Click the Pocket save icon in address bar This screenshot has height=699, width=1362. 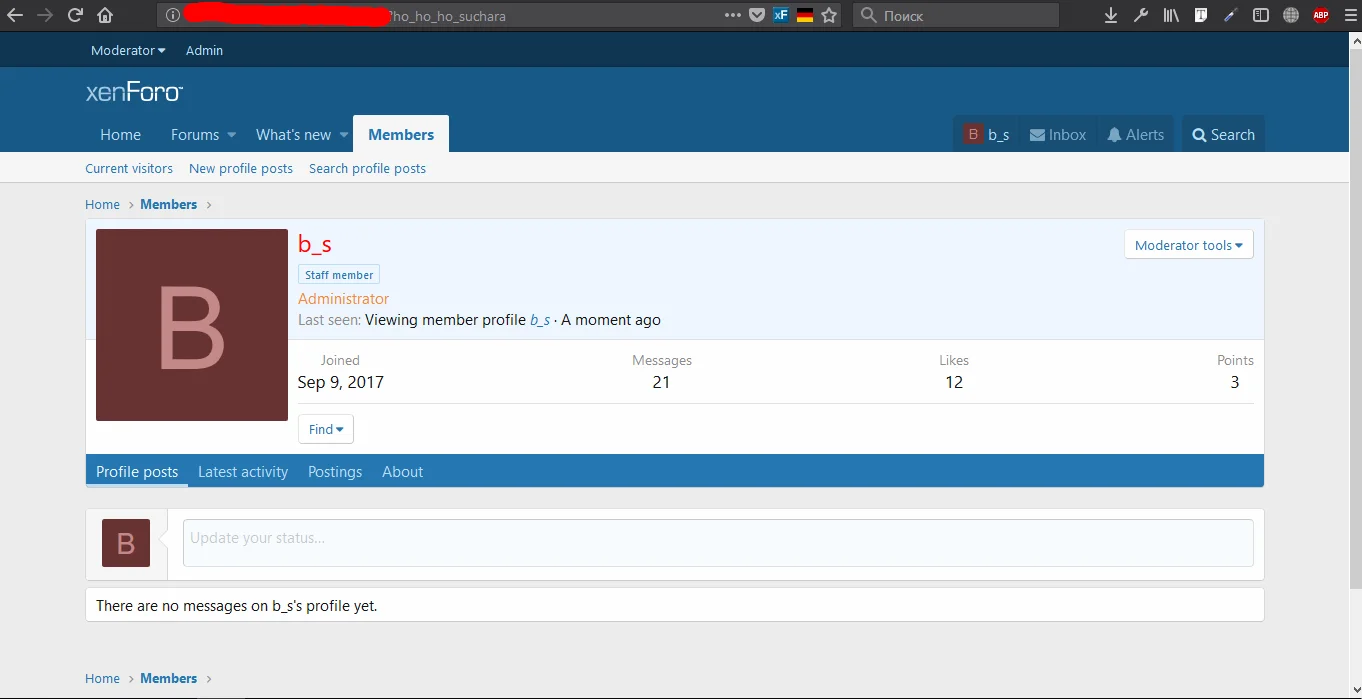pos(758,15)
